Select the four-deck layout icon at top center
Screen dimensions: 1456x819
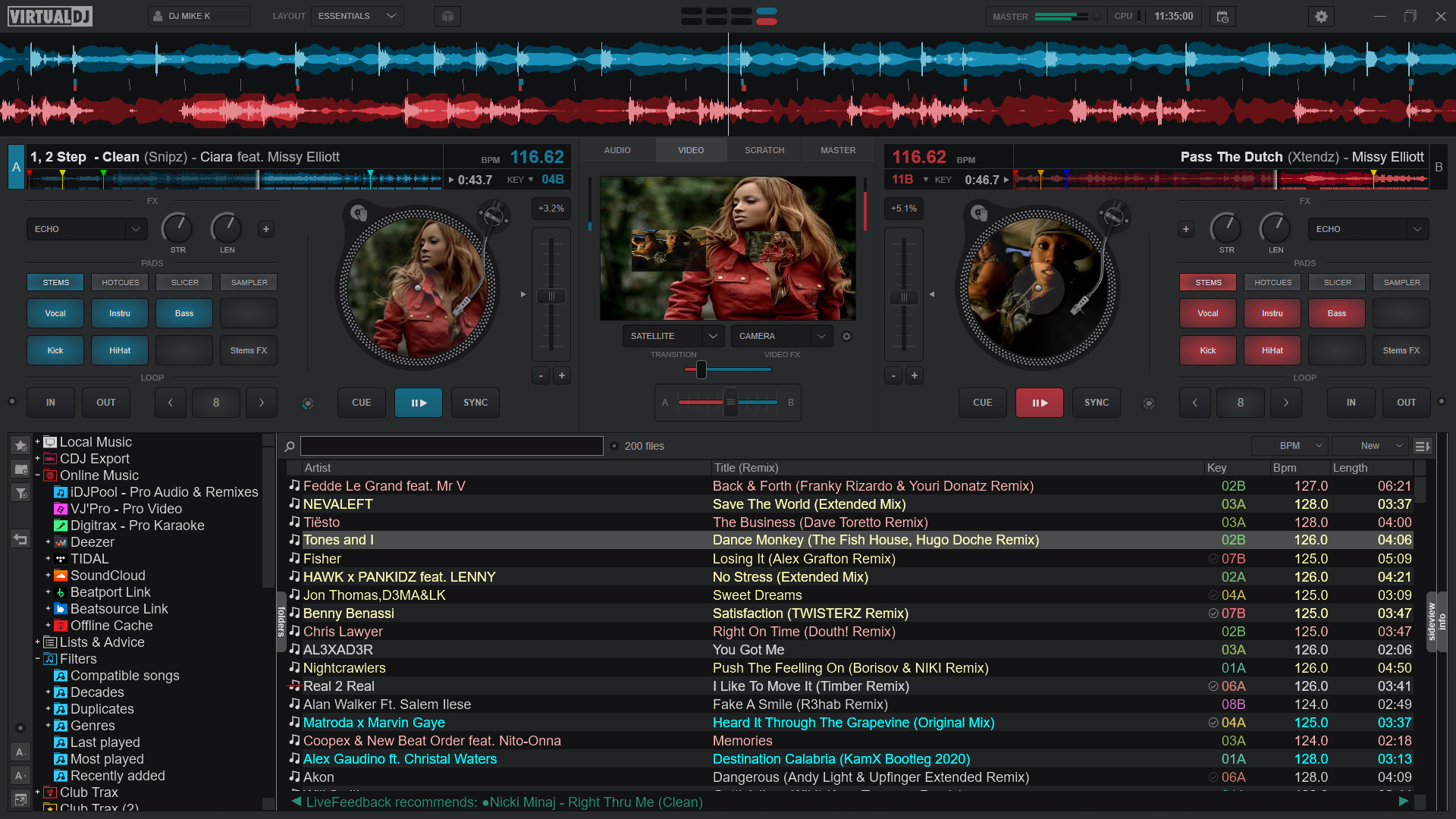point(765,16)
